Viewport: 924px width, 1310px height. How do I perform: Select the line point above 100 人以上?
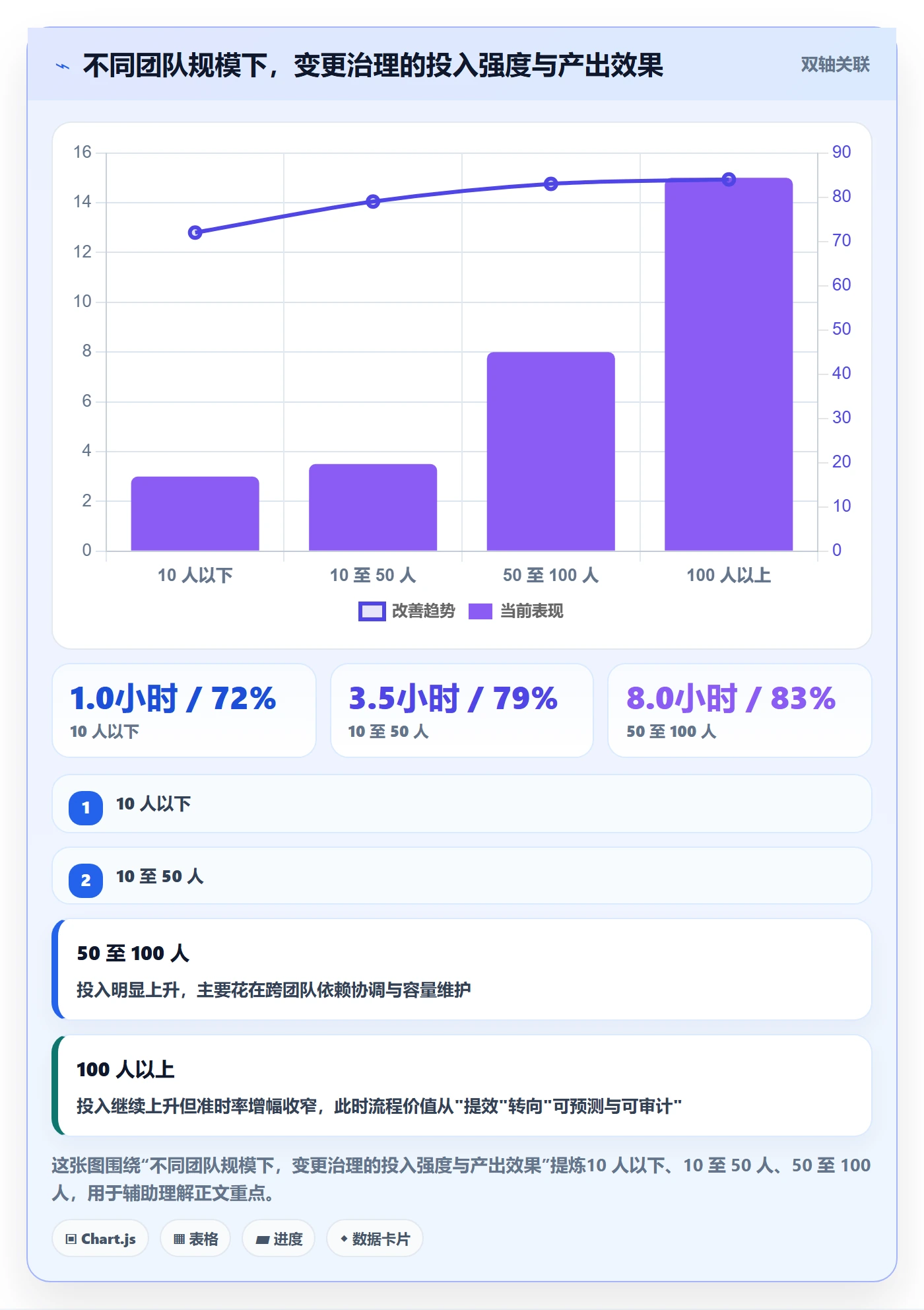pyautogui.click(x=729, y=180)
